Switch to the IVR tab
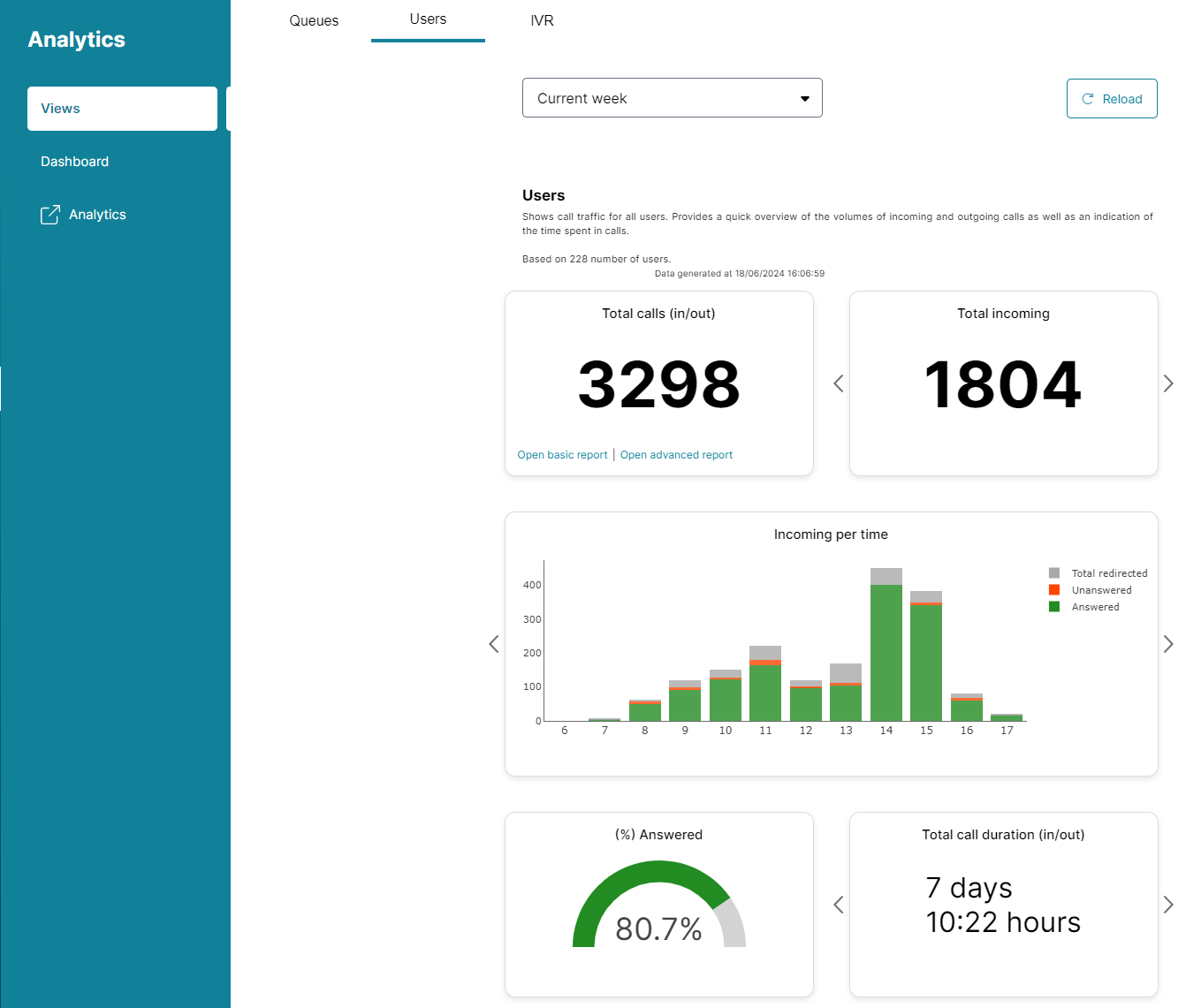The height and width of the screenshot is (1008, 1186). (x=542, y=20)
